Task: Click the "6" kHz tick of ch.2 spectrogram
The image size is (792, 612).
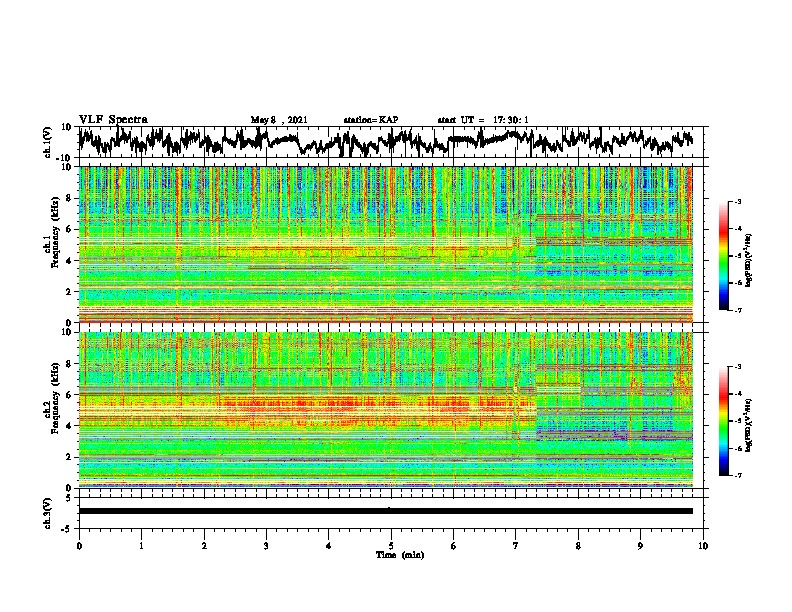Action: pos(70,394)
